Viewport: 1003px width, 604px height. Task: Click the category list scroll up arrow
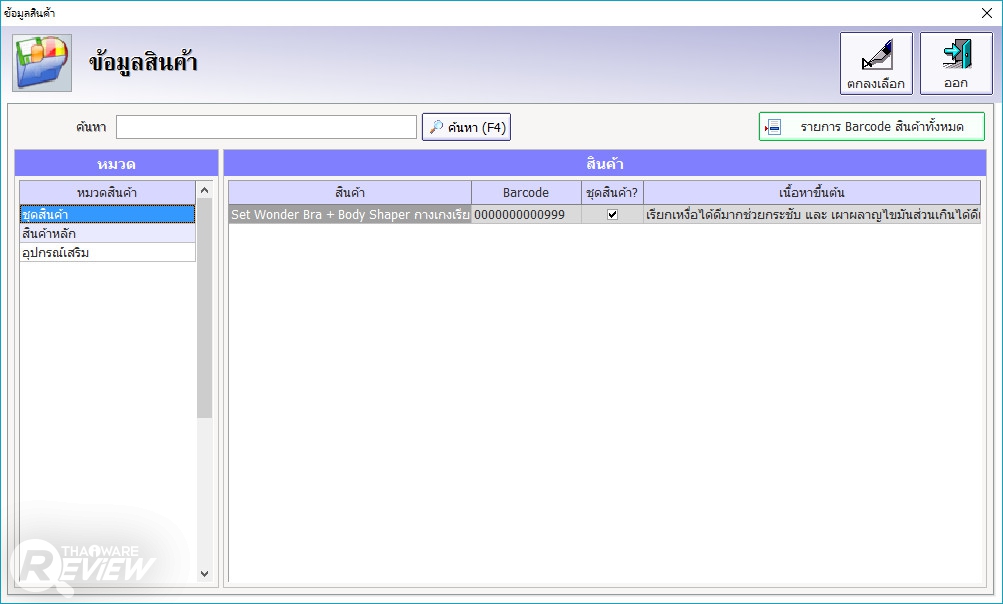tap(205, 190)
